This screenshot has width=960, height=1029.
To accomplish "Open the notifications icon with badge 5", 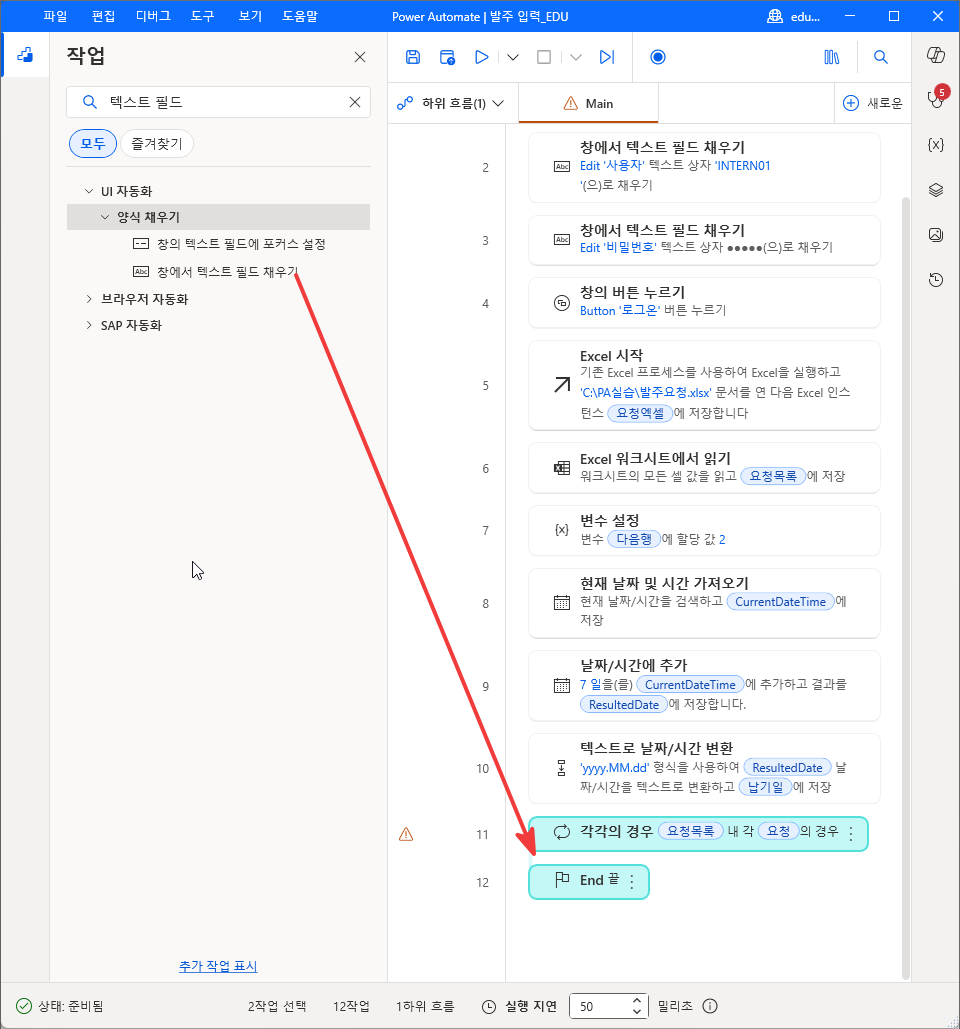I will click(x=936, y=98).
